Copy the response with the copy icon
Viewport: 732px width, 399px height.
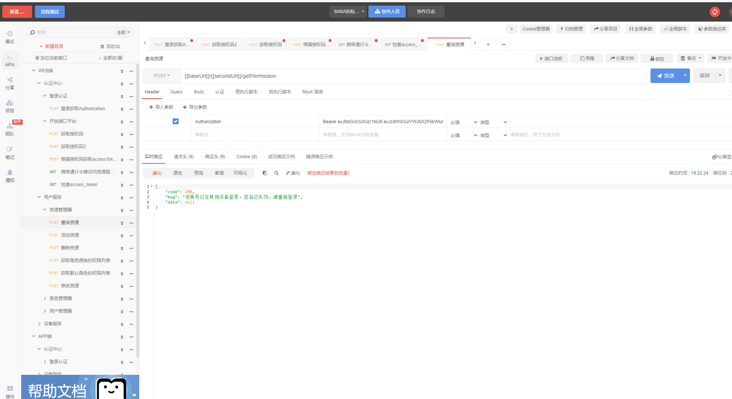click(x=265, y=173)
